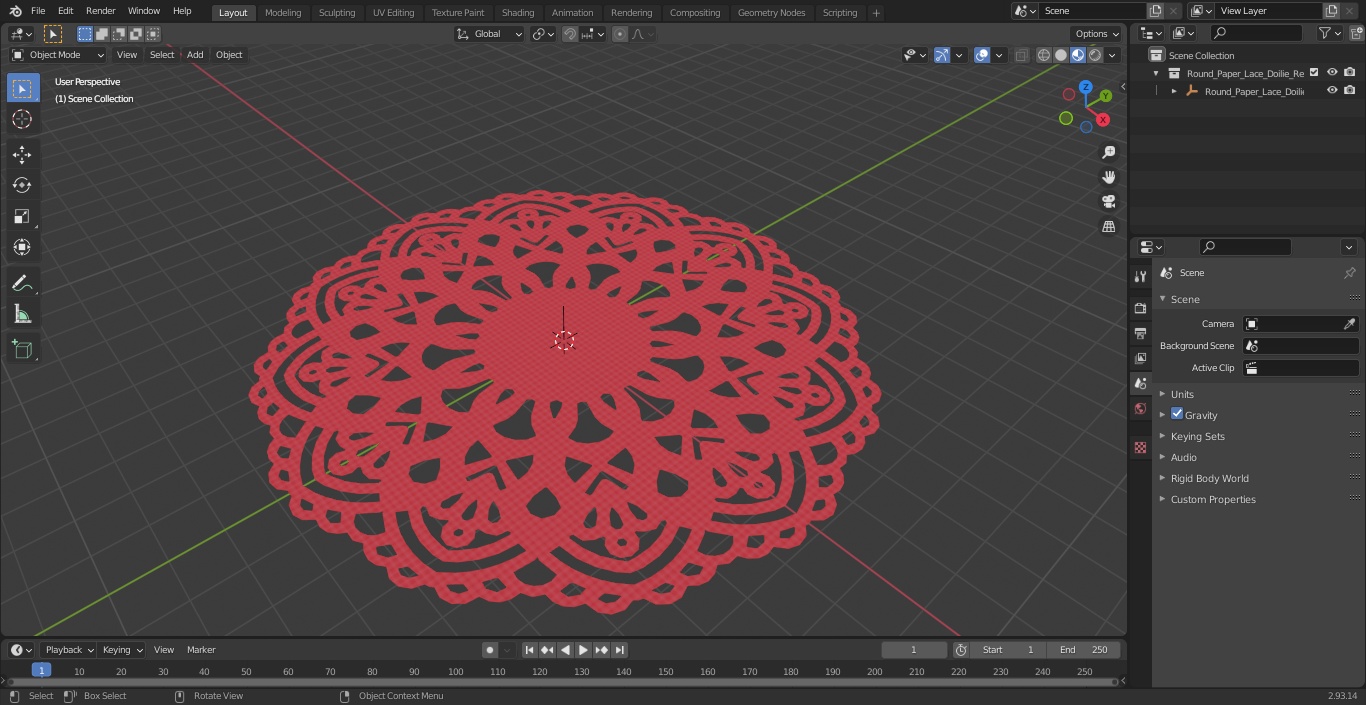Select the Transform tool
Screen dimensions: 1366x705
(x=22, y=247)
